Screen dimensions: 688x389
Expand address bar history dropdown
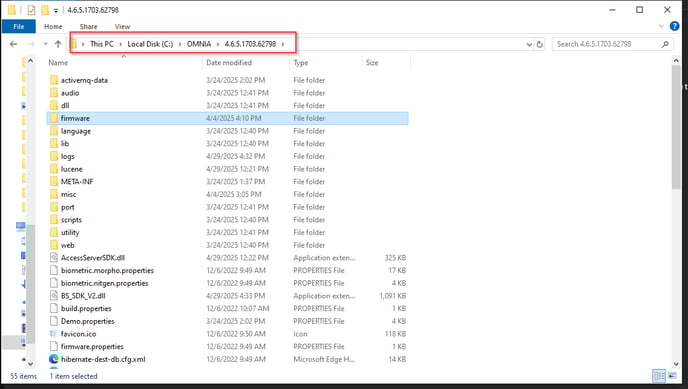[529, 44]
